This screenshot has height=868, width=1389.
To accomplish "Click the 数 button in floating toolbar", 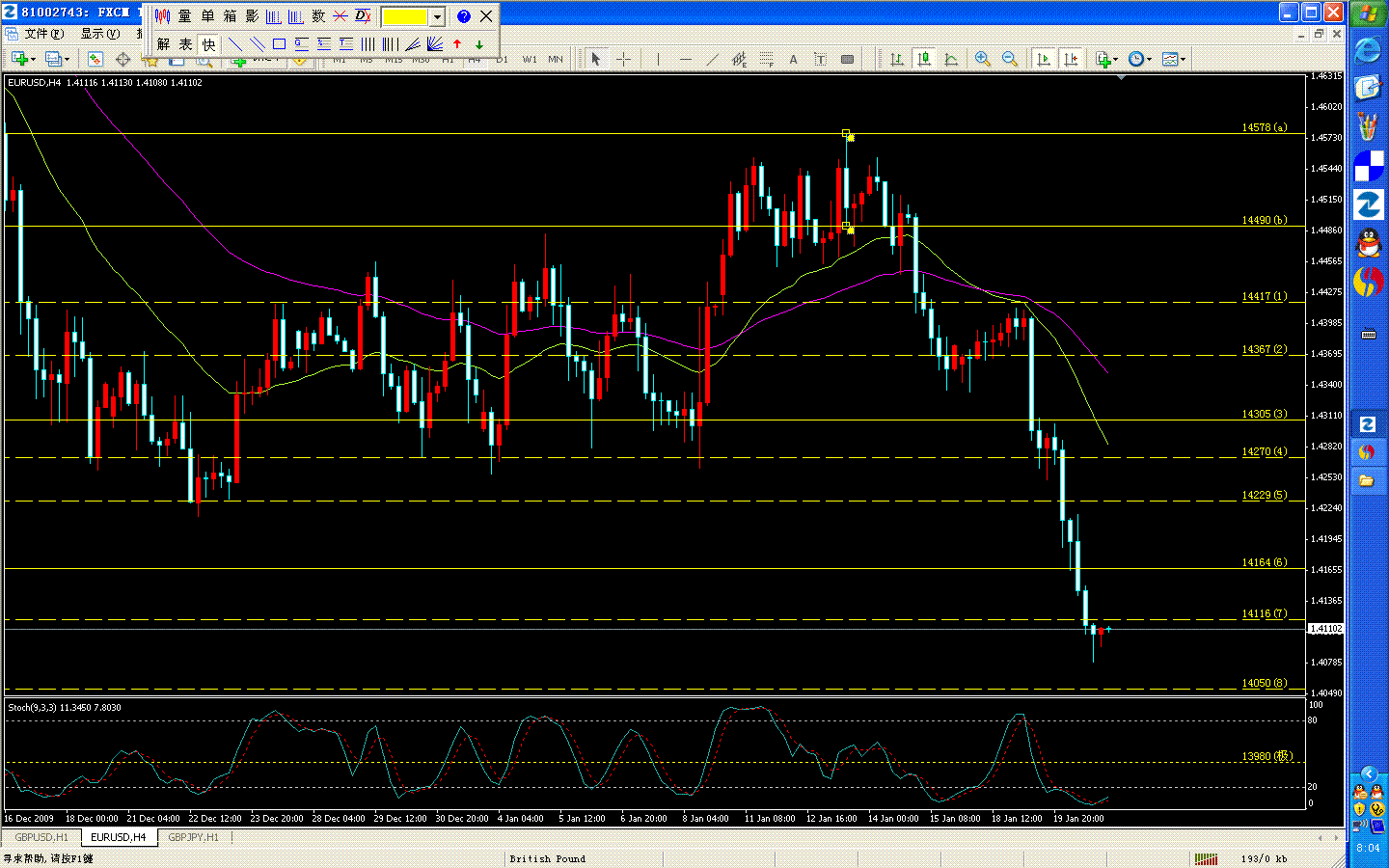I will (318, 16).
